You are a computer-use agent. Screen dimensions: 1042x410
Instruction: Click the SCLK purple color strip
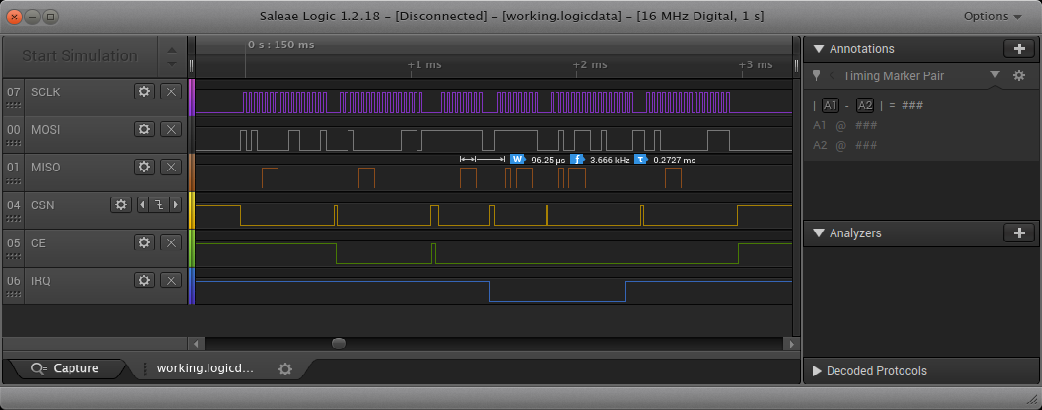click(x=192, y=97)
